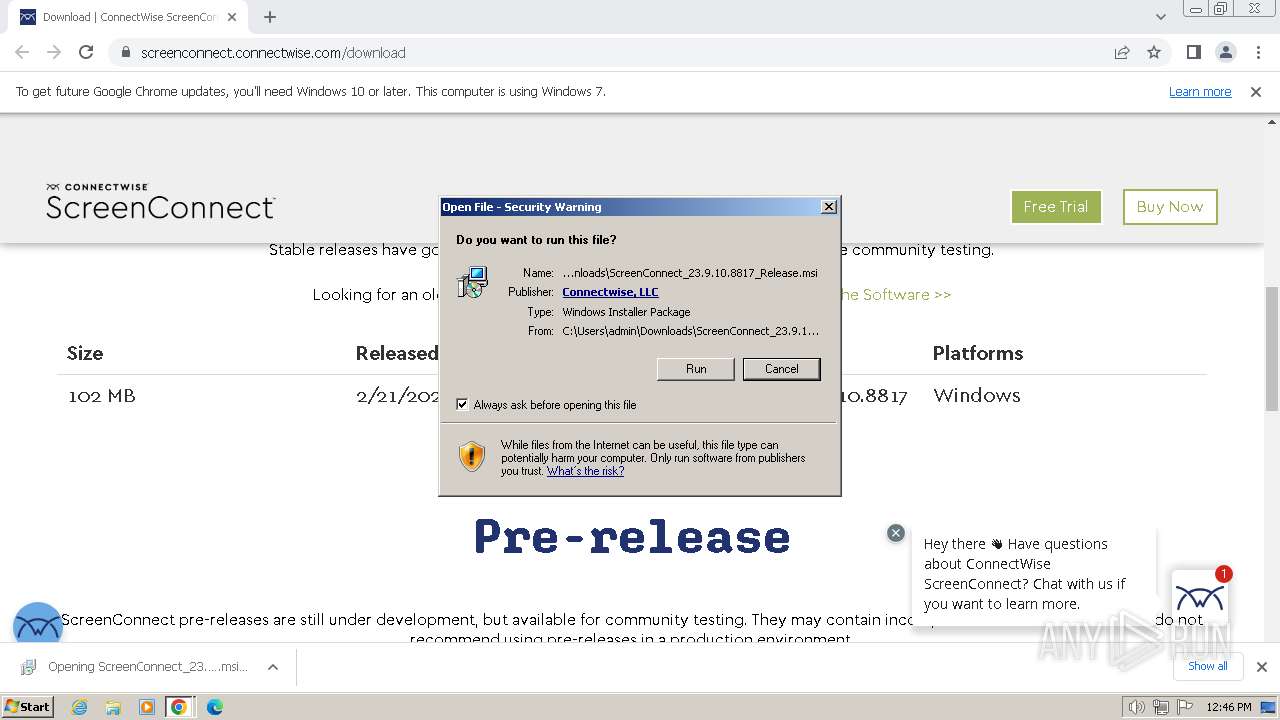Screen dimensions: 1280x720
Task: Open the Chrome side panel icon
Action: (1193, 53)
